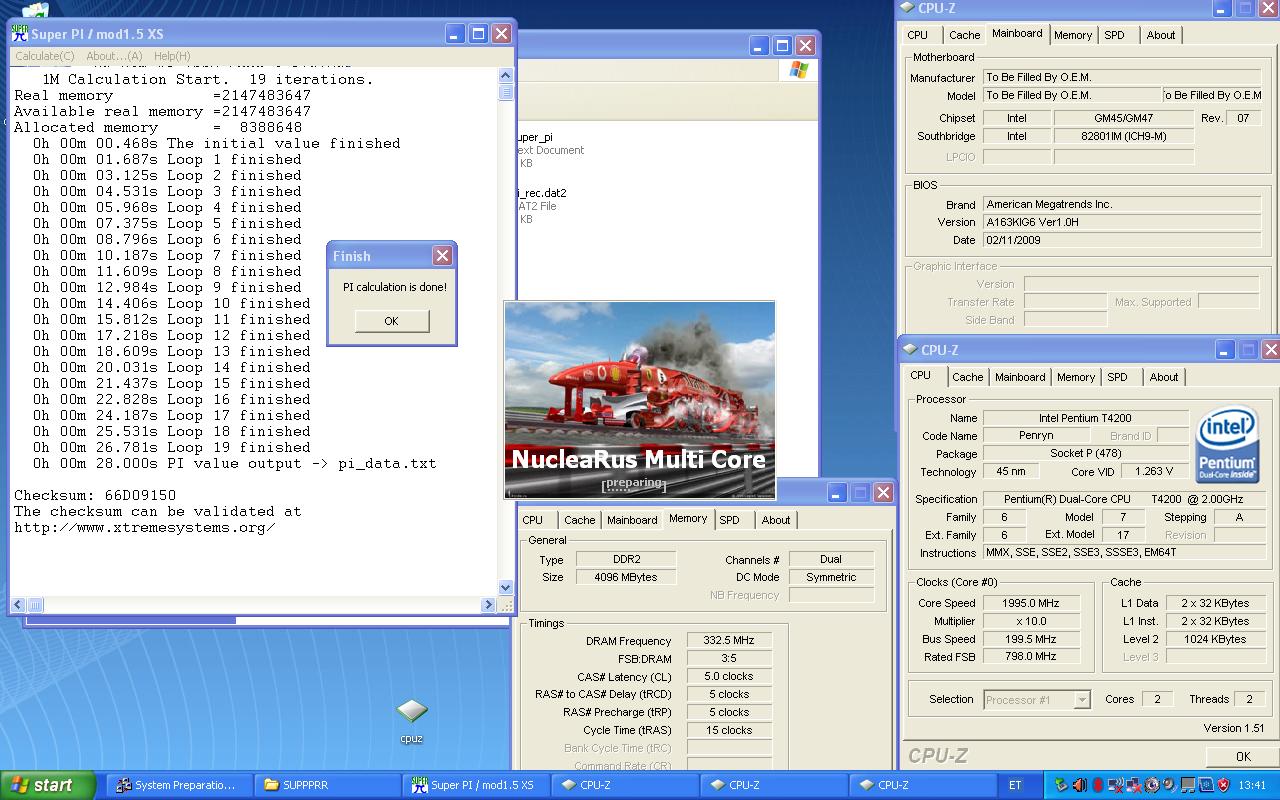Click the Intel Pentium T4200 name field
This screenshot has width=1280, height=800.
click(x=1085, y=418)
